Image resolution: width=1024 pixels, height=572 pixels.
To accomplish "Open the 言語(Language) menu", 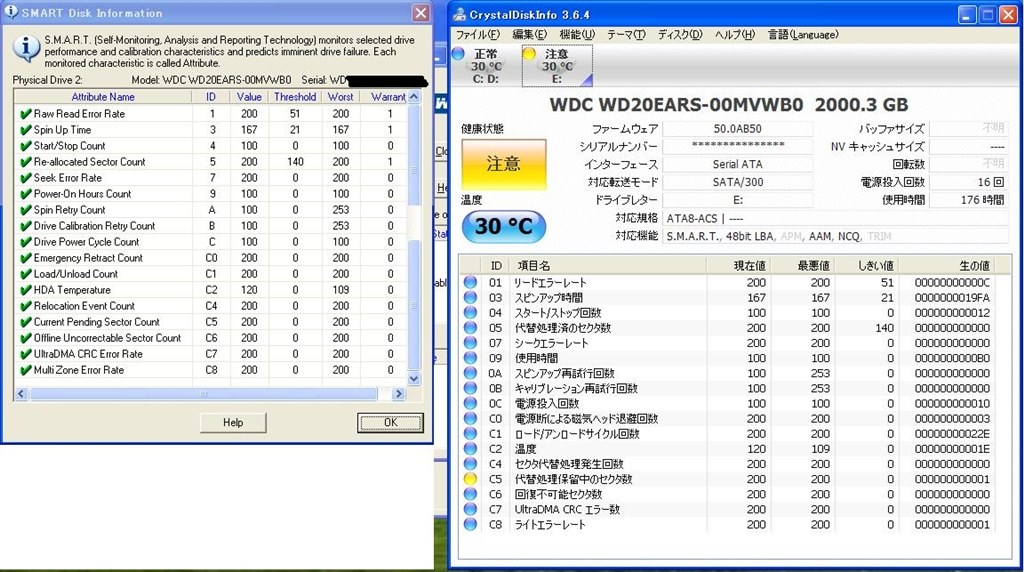I will pyautogui.click(x=803, y=35).
